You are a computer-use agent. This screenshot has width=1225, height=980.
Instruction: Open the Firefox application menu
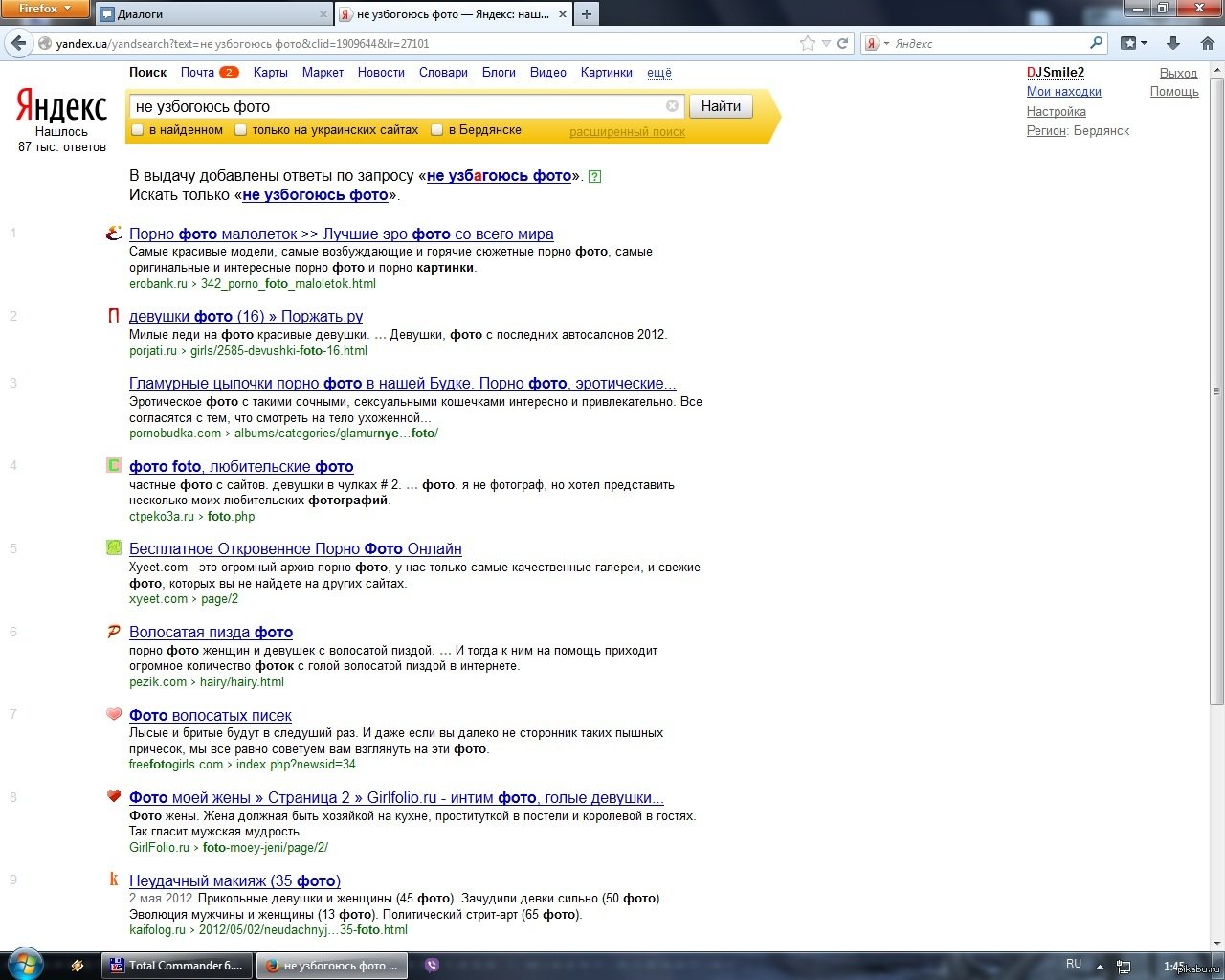[x=45, y=9]
